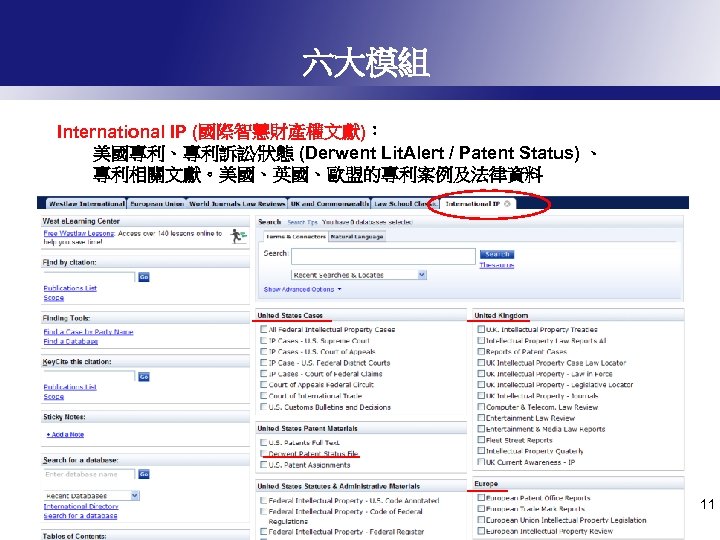Open Scope link under Find by citation
The image size is (720, 540).
[x=54, y=298]
